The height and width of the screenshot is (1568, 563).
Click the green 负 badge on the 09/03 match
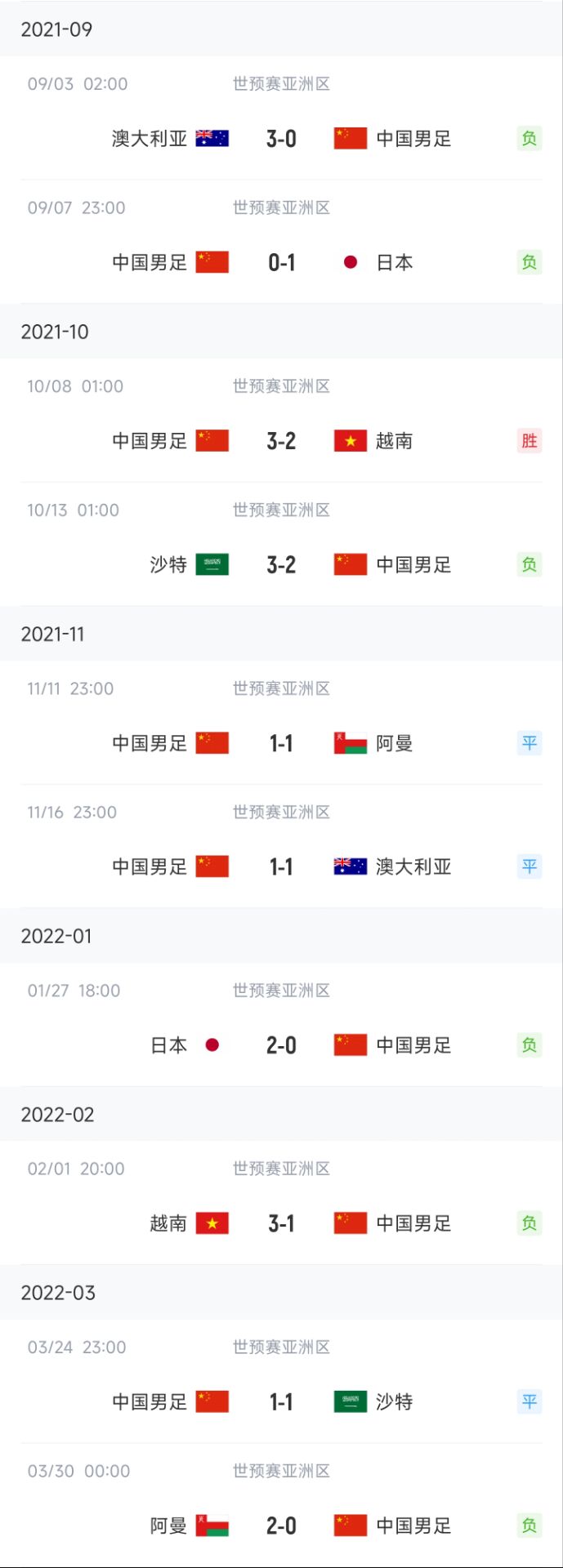[529, 139]
